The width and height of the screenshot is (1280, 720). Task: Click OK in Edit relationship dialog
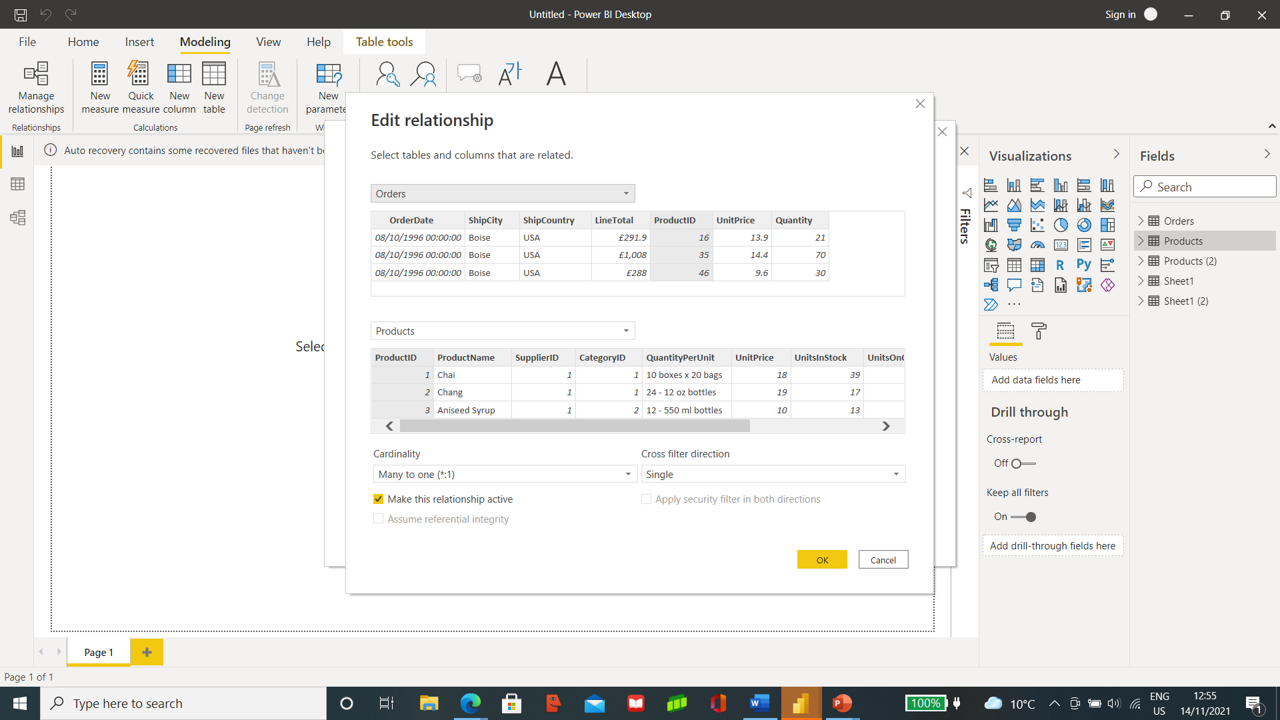pos(822,560)
